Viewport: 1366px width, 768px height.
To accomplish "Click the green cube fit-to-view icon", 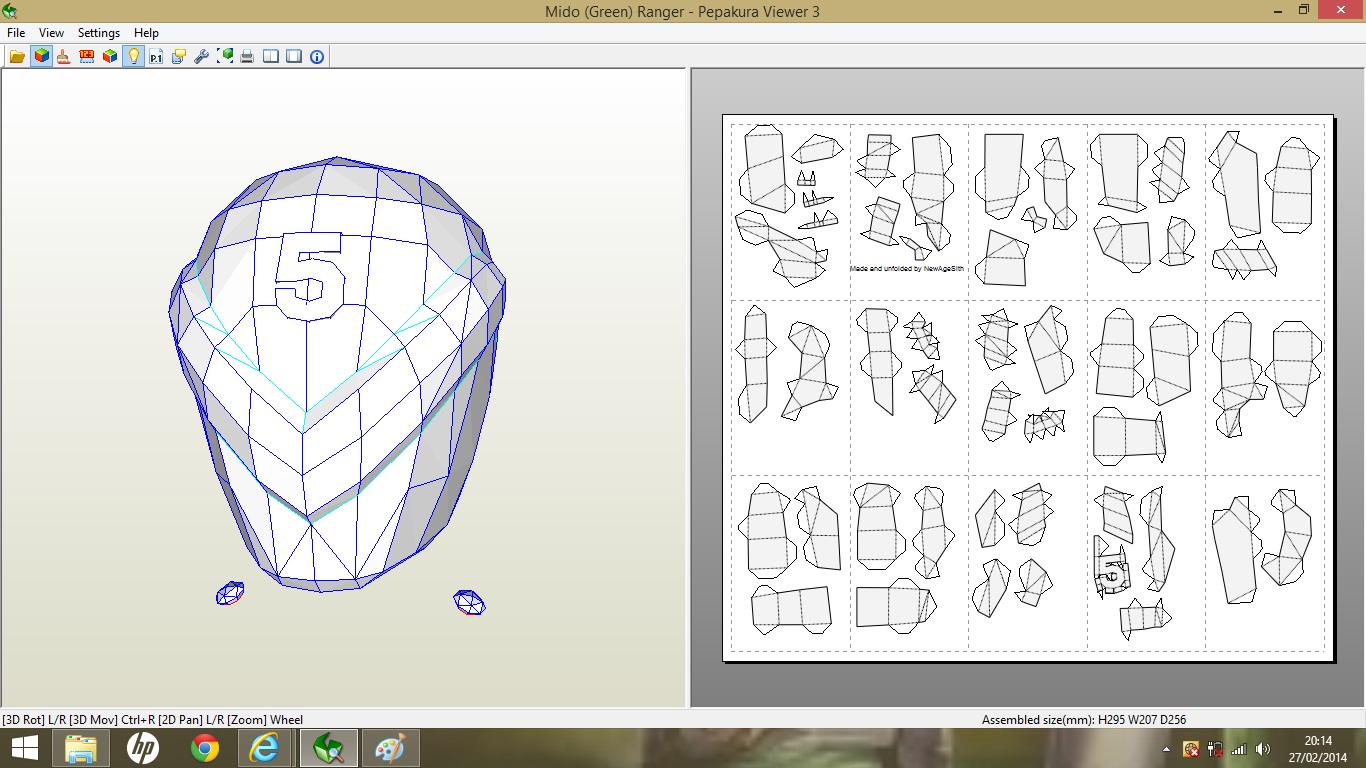I will point(225,57).
